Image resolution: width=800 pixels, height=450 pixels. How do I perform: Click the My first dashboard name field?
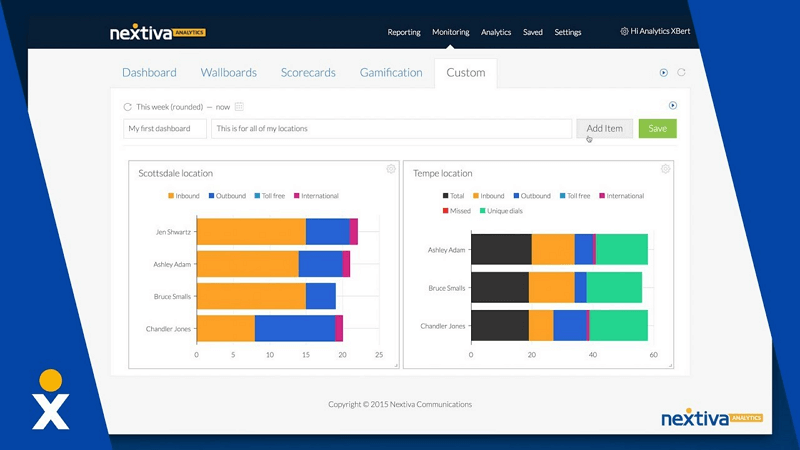(165, 129)
